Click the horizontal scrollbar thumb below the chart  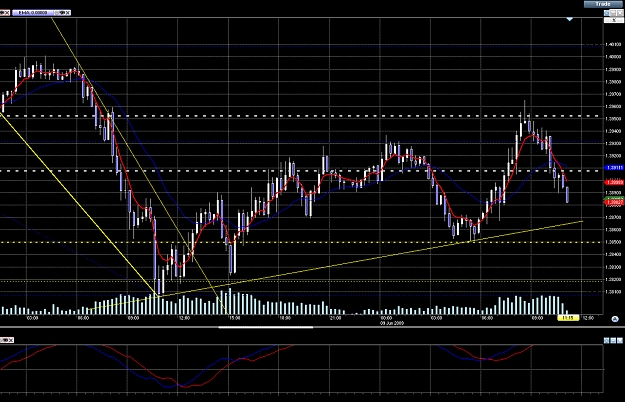pyautogui.click(x=265, y=327)
